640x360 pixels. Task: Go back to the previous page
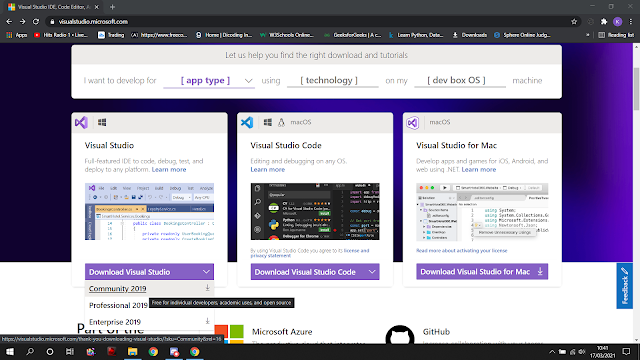coord(9,22)
